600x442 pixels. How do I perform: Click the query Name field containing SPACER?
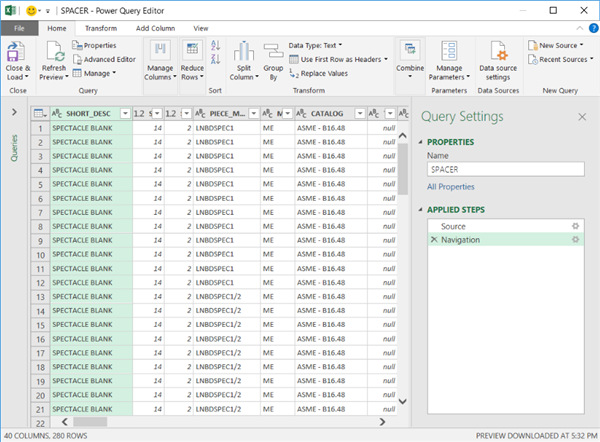click(x=505, y=169)
